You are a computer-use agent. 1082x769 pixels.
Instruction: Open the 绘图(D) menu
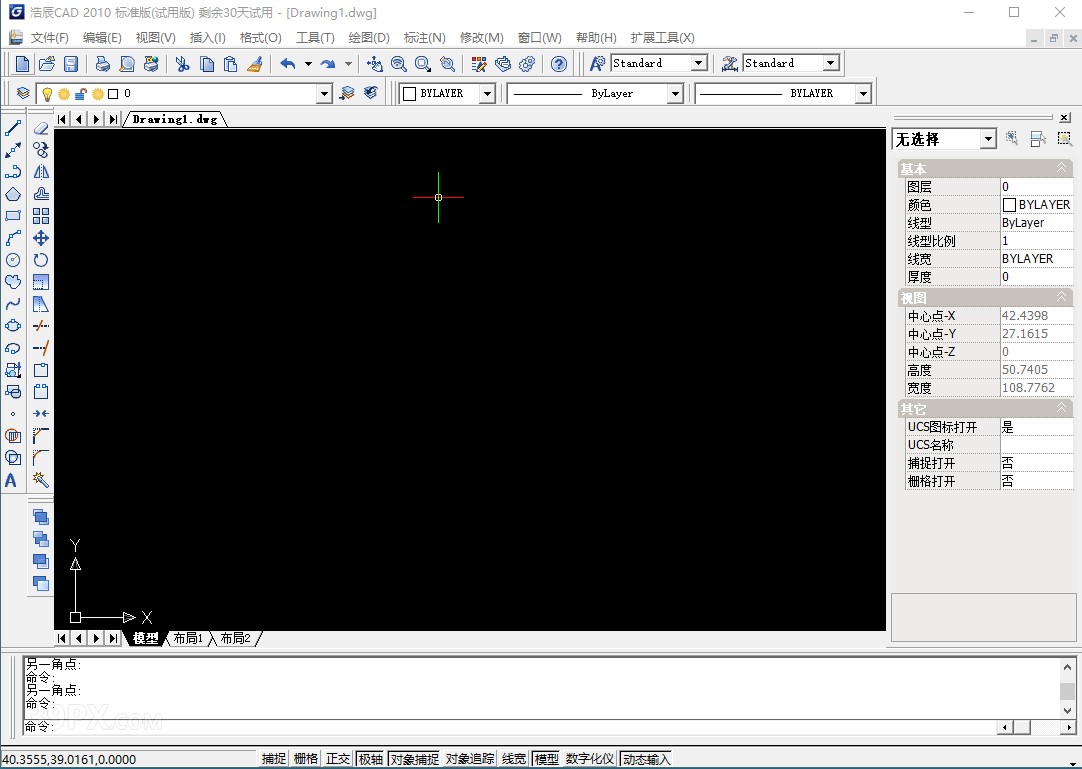pos(368,38)
